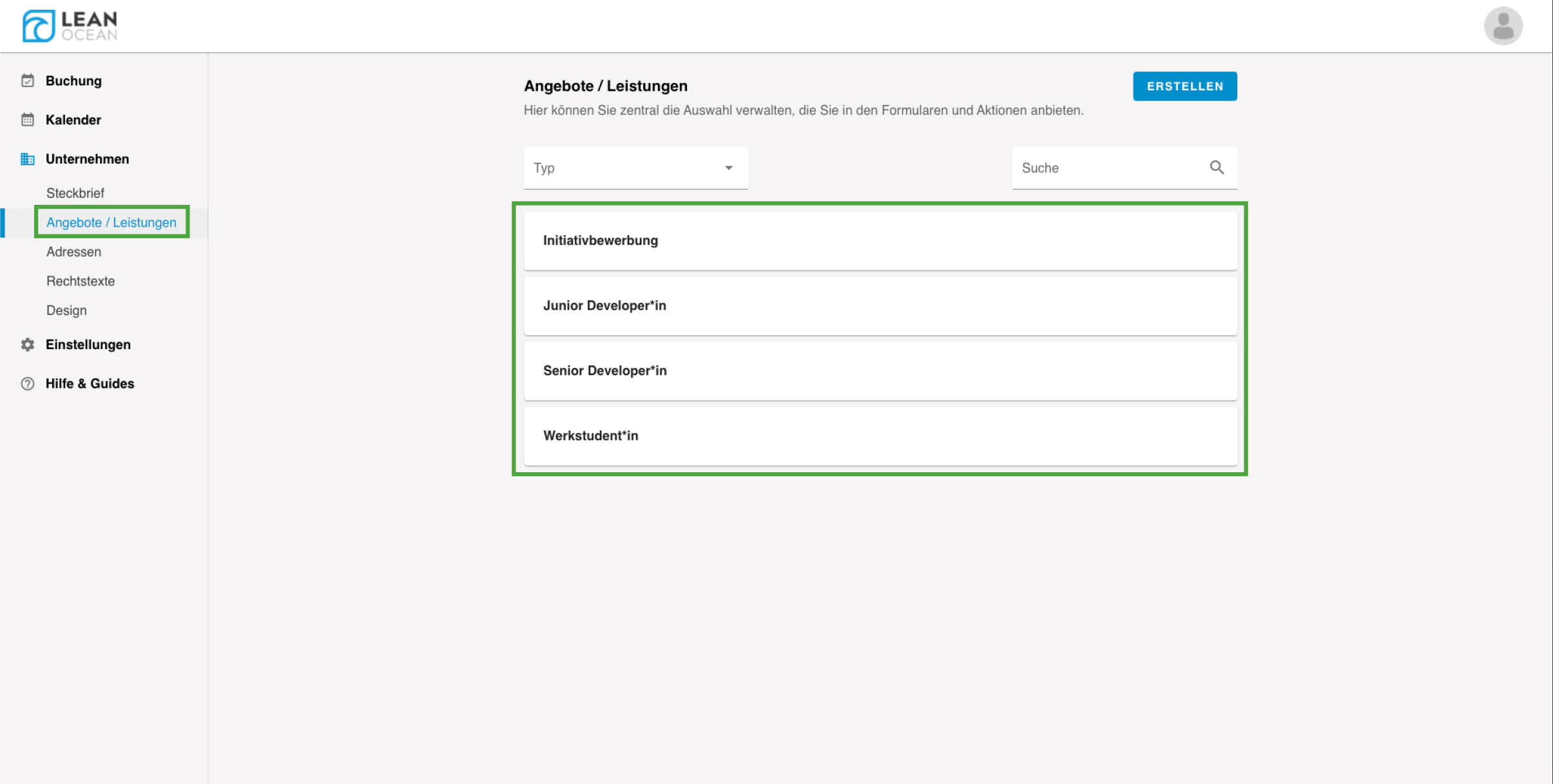Screen dimensions: 1553x784
Task: Open the user profile avatar
Action: (x=1503, y=26)
